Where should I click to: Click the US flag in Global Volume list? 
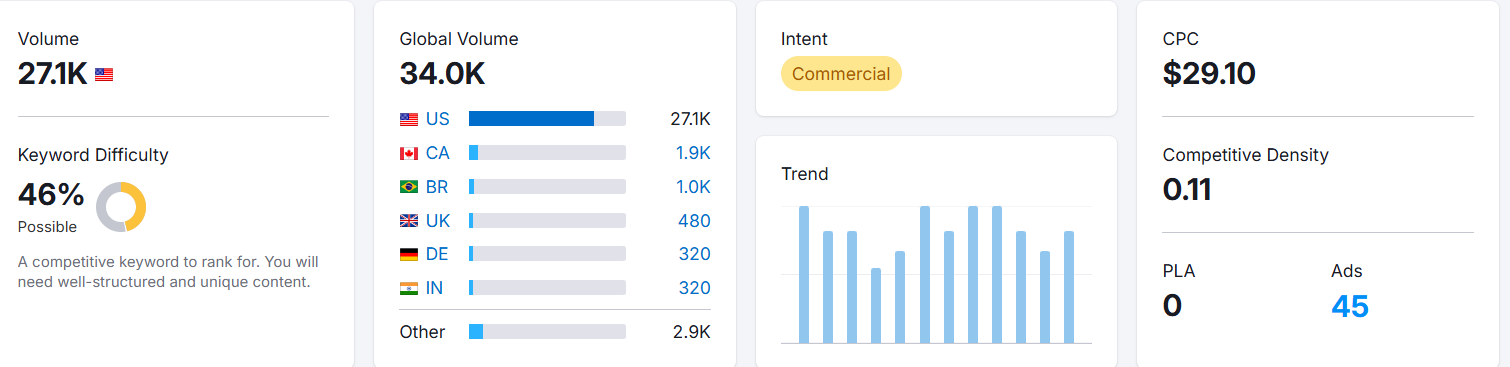click(x=408, y=119)
